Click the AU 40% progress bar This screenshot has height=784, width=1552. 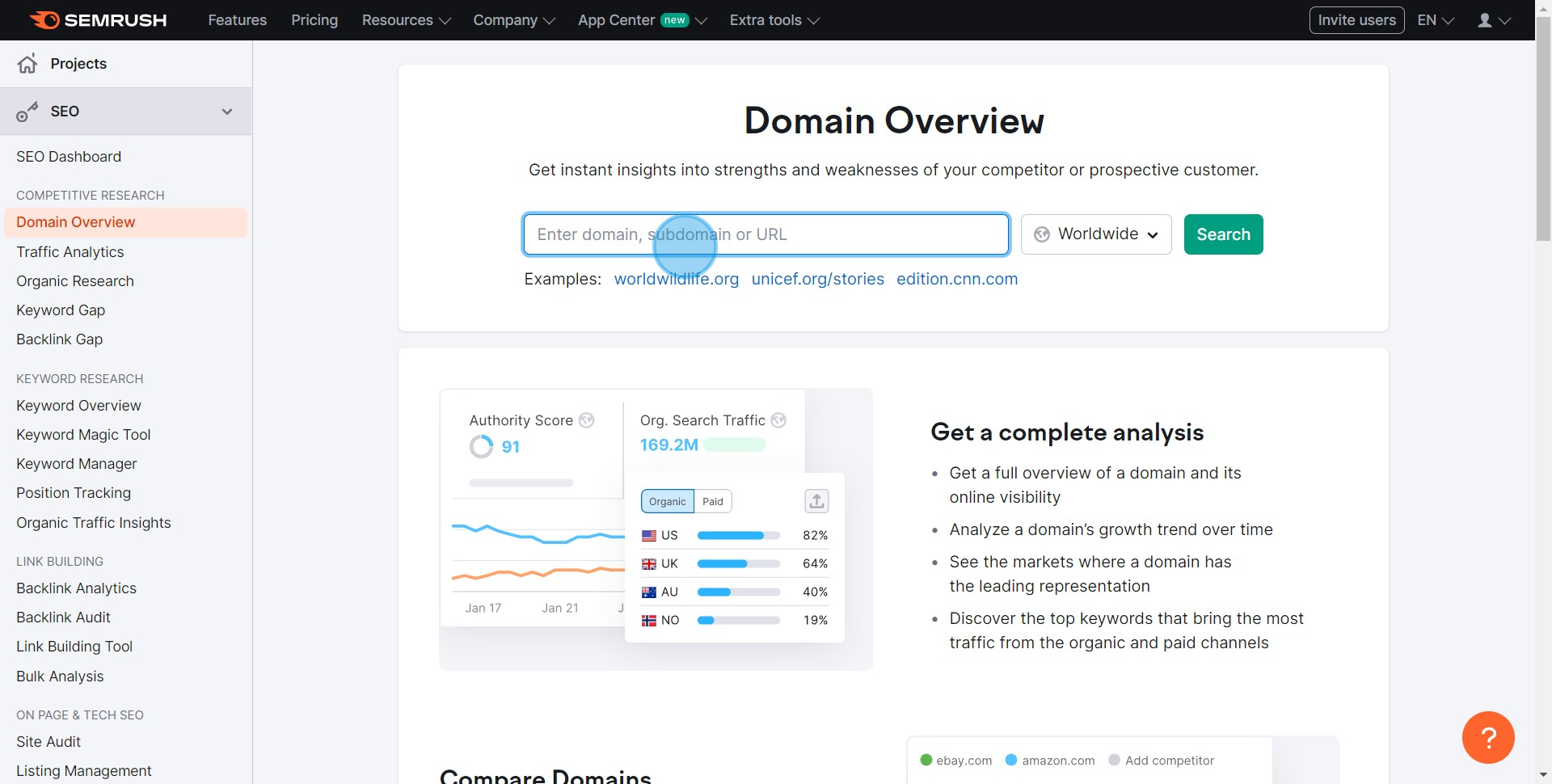point(739,592)
